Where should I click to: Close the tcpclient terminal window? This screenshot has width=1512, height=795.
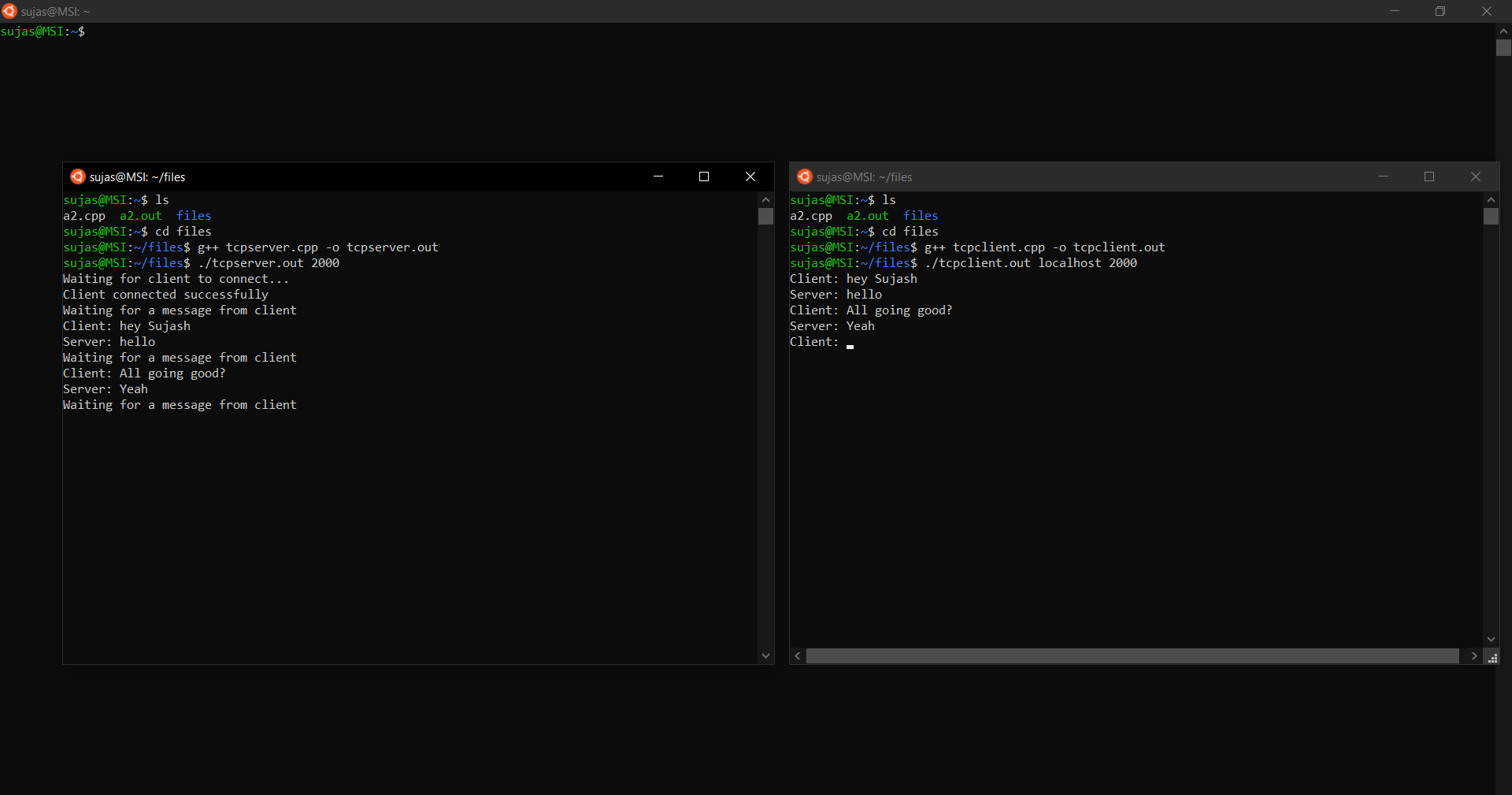click(x=1476, y=176)
